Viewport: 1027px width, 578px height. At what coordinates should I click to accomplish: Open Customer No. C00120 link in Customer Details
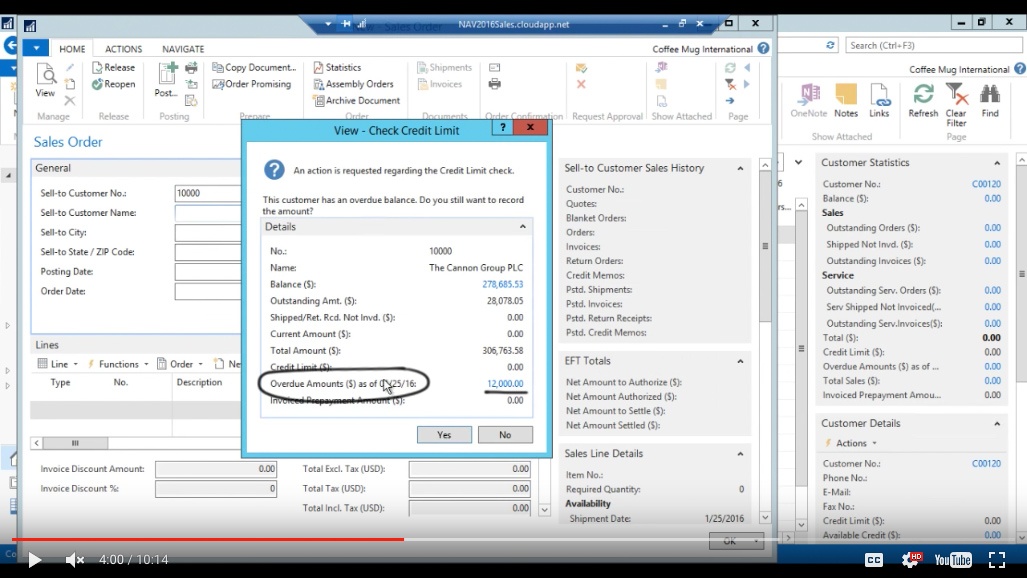click(x=986, y=463)
